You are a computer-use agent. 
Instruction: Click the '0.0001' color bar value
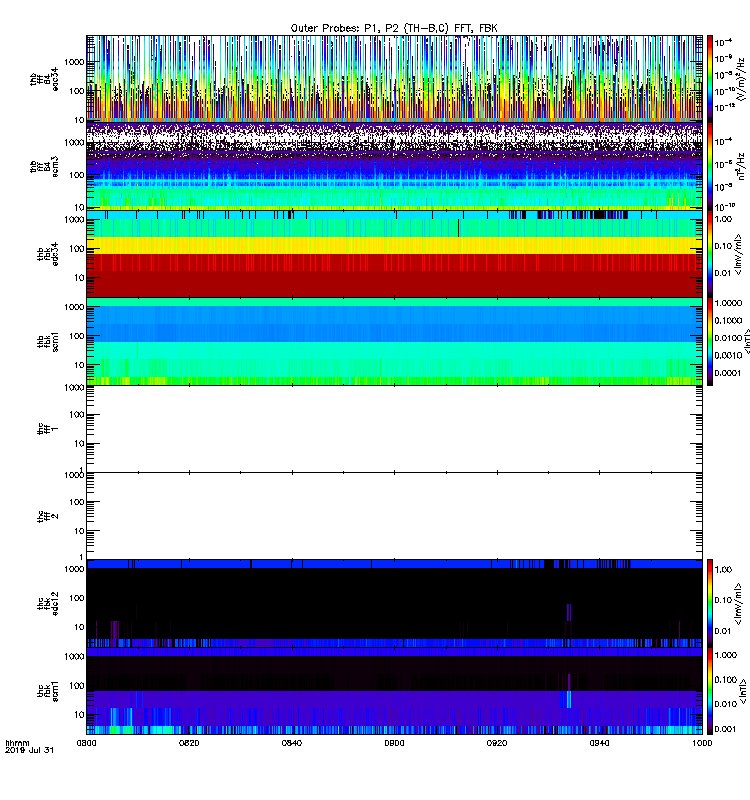pos(728,373)
